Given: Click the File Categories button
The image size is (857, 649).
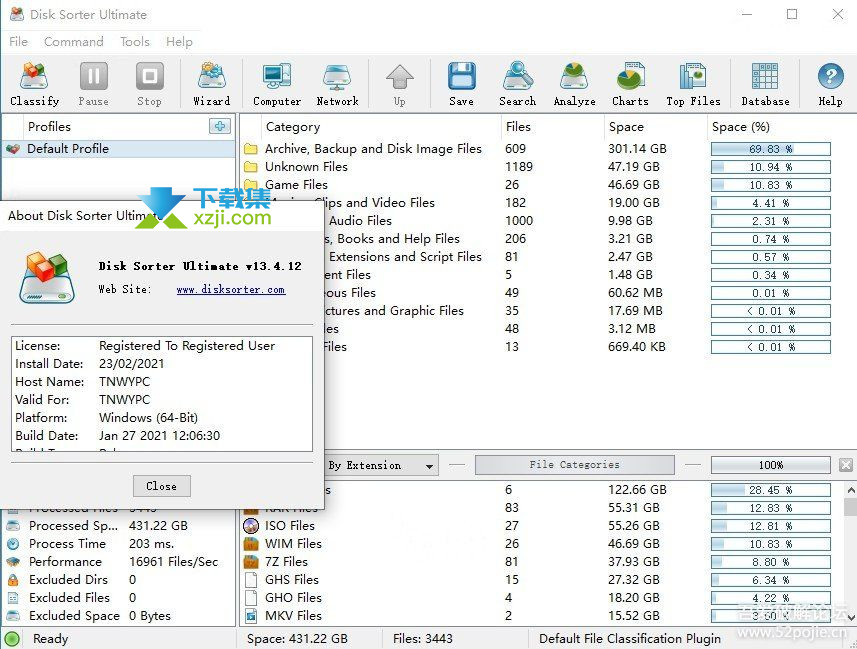Looking at the screenshot, I should [x=574, y=465].
